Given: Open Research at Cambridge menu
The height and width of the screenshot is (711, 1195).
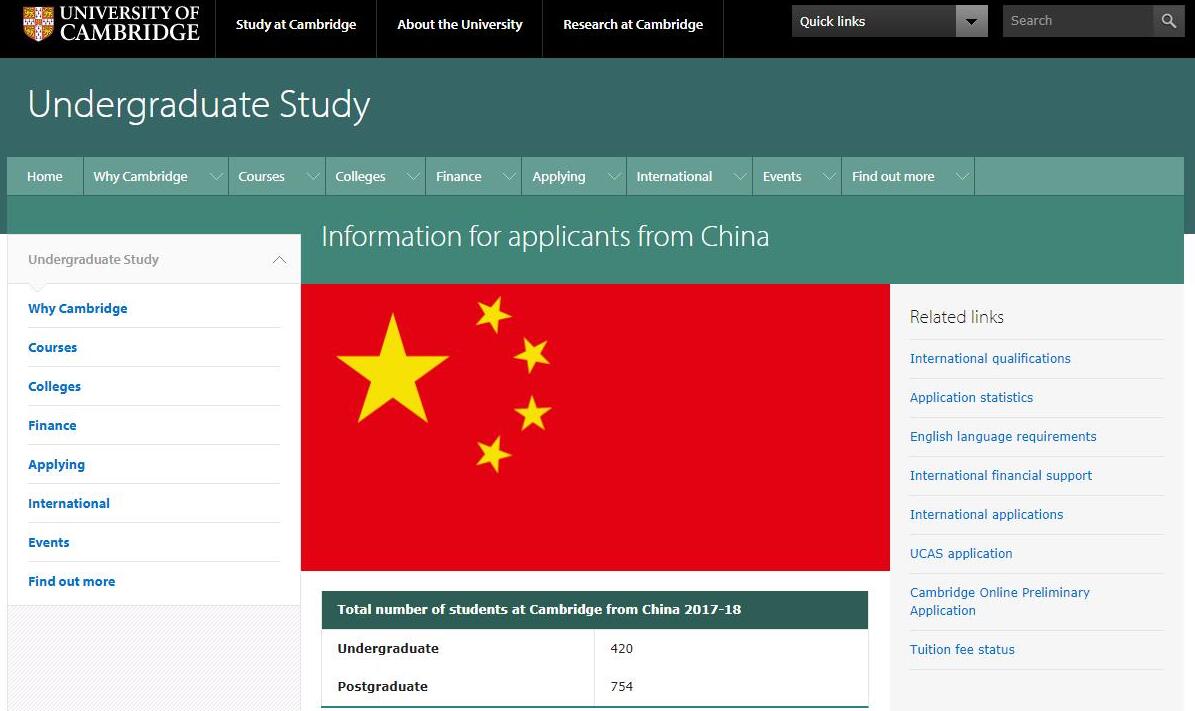Looking at the screenshot, I should (632, 25).
